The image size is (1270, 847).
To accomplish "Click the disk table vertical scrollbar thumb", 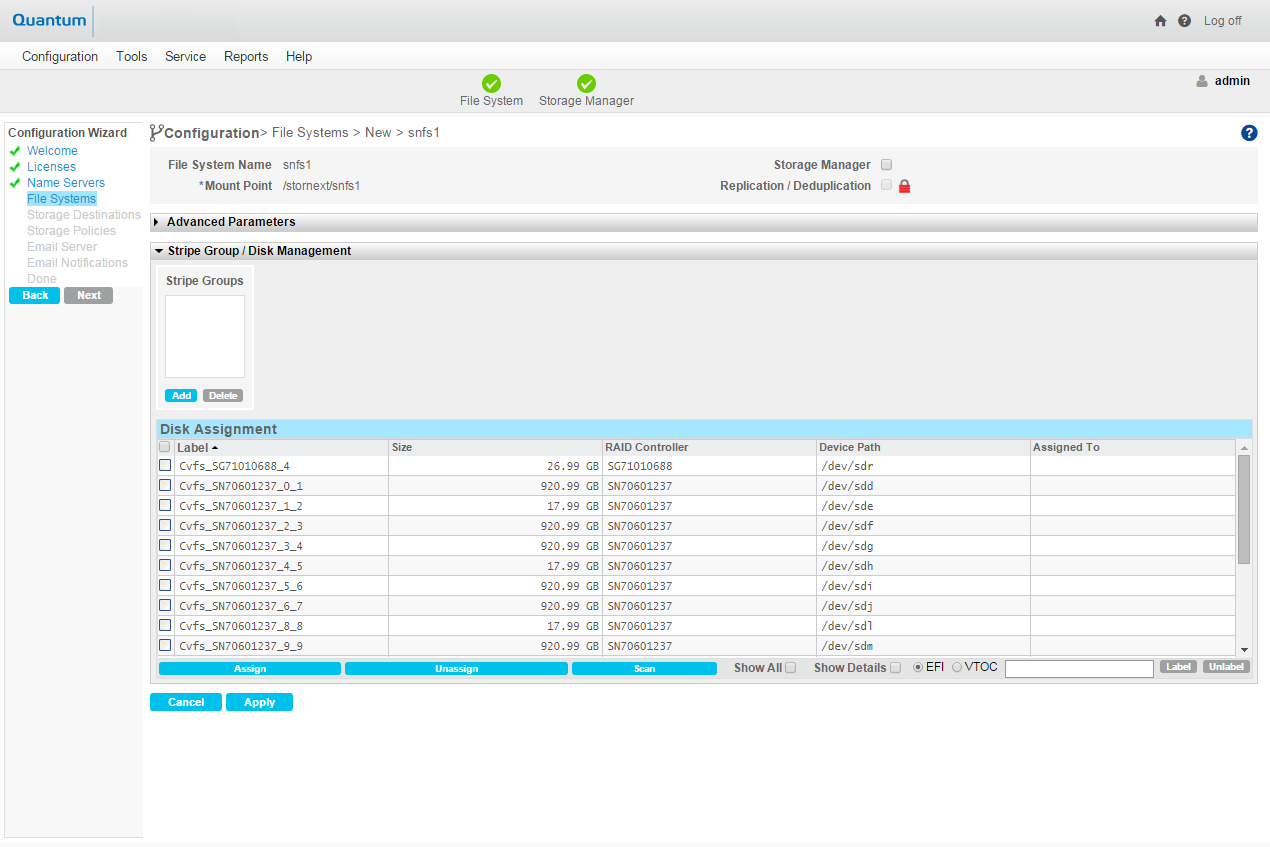I will [1244, 509].
